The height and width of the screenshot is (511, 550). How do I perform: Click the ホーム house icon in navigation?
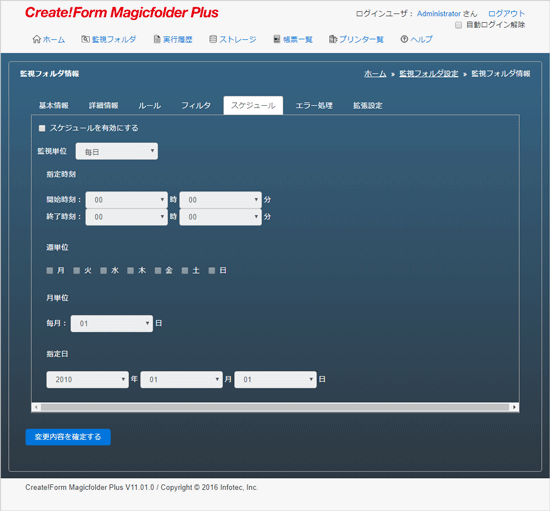click(x=36, y=39)
